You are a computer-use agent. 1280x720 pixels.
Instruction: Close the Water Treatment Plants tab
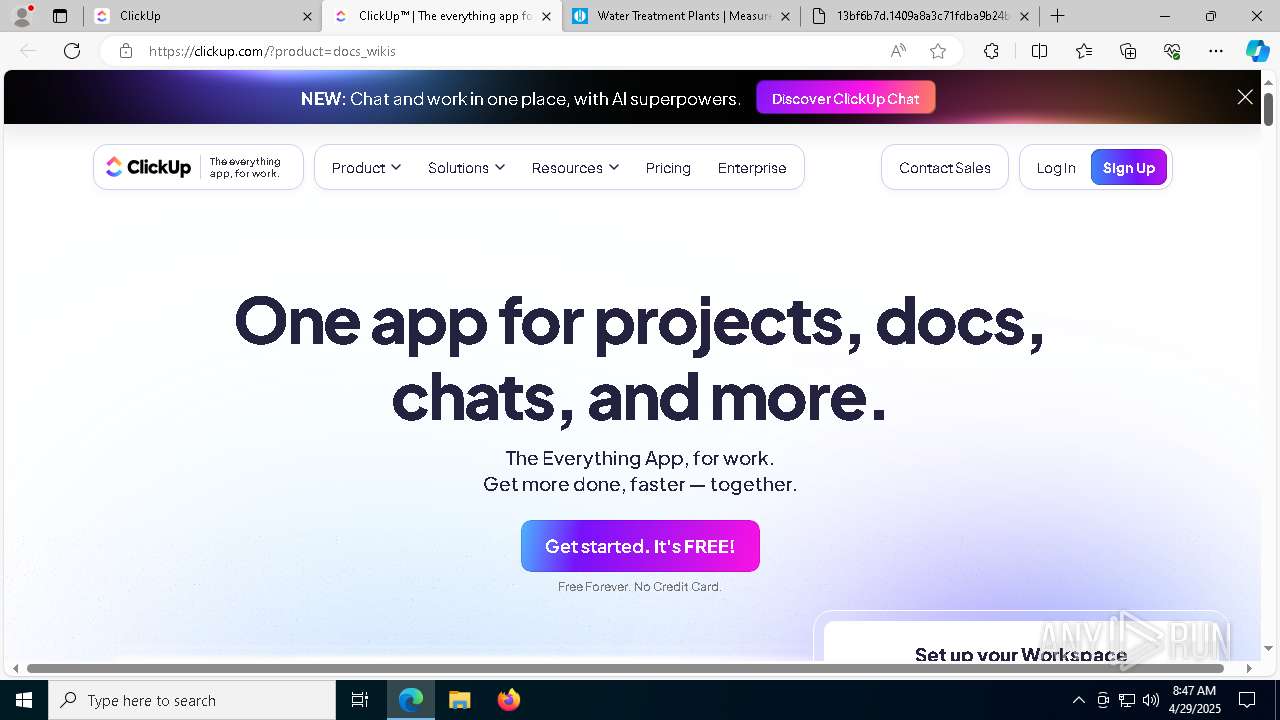[x=785, y=16]
